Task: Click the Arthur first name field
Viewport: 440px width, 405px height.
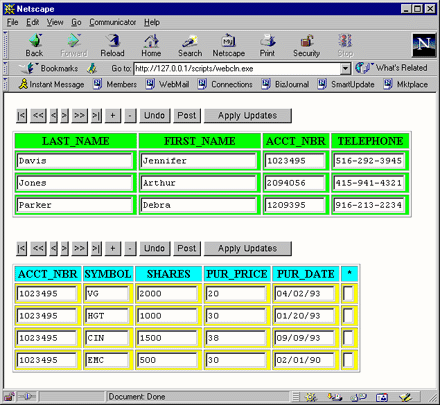Action: [198, 183]
